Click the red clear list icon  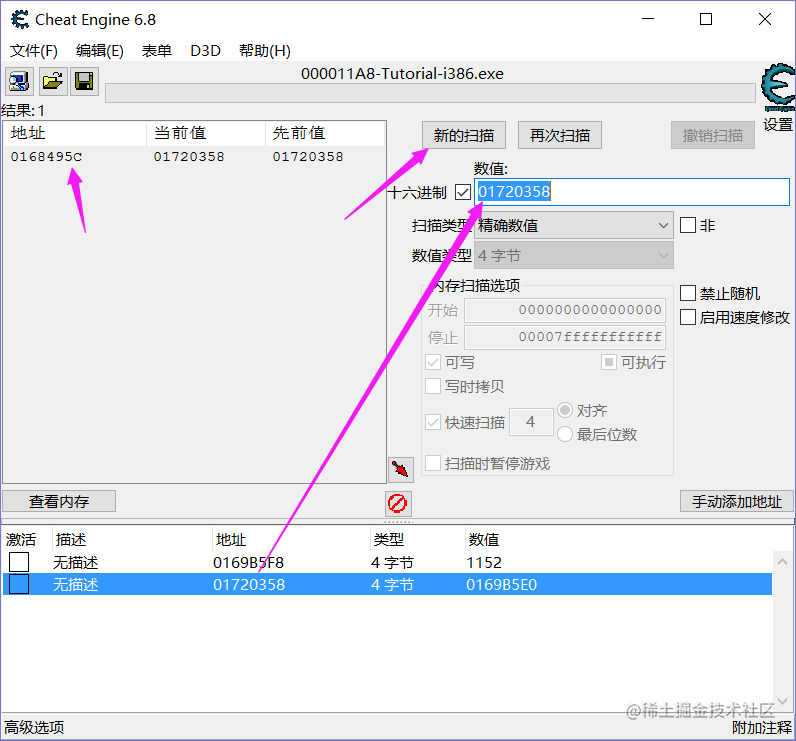tap(398, 503)
